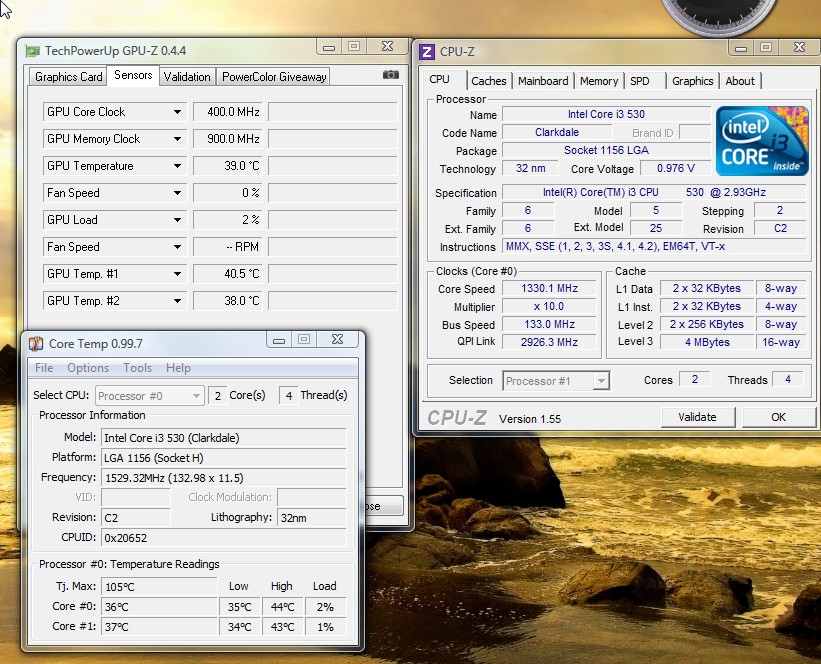Screen dimensions: 821x664
Task: Click the CPU-Z Instructions field
Action: pos(654,247)
